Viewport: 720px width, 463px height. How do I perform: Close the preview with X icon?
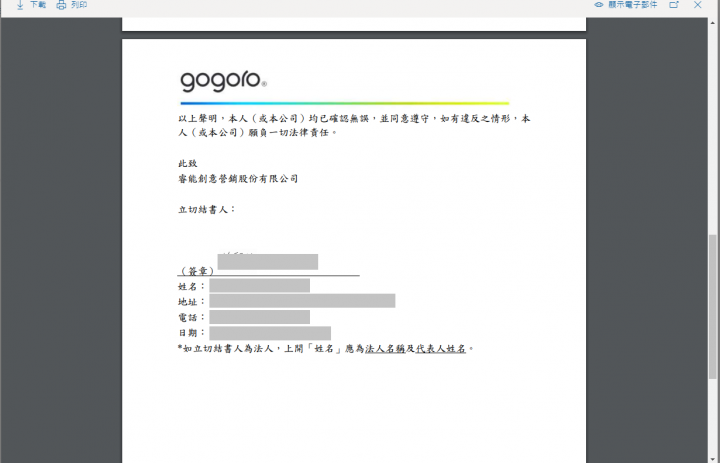pyautogui.click(x=698, y=5)
